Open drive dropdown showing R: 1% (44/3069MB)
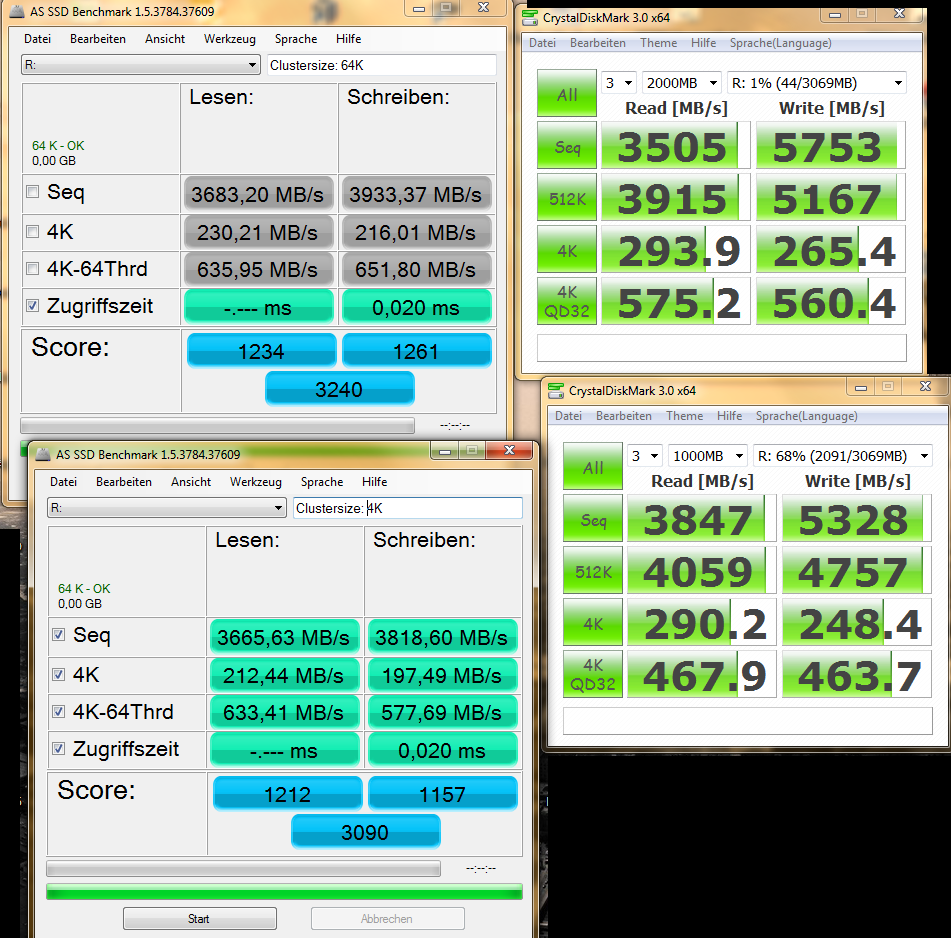951x938 pixels. (x=816, y=83)
